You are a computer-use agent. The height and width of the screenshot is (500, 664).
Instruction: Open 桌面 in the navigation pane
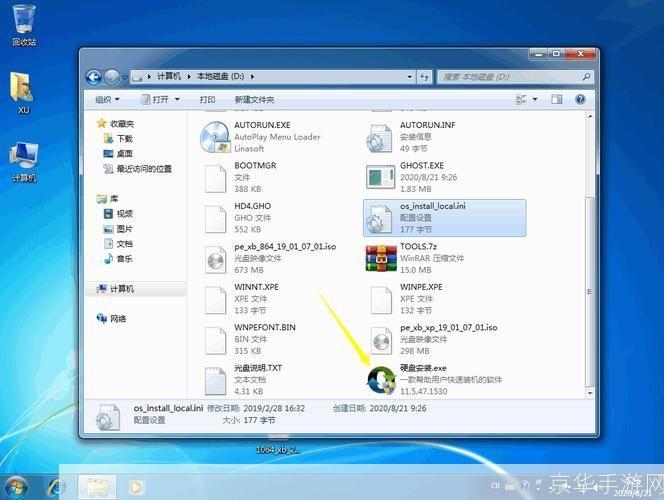(x=124, y=153)
